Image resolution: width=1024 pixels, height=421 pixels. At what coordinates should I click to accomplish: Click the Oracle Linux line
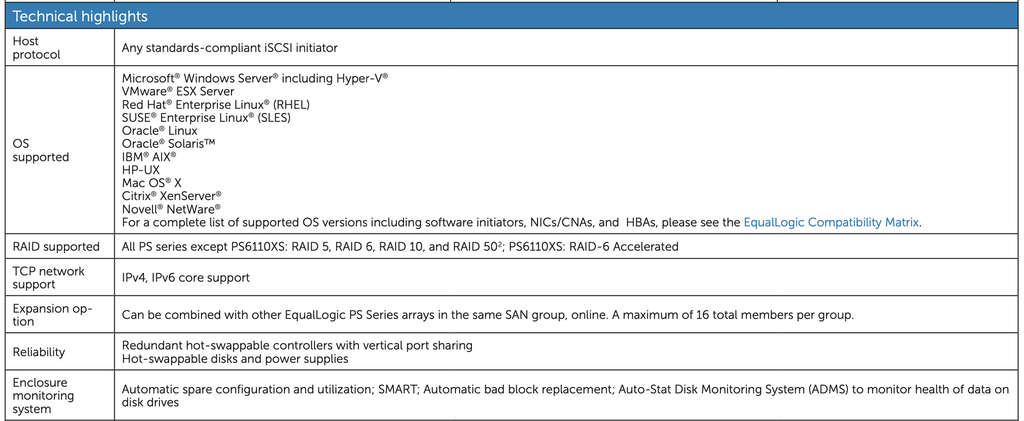tap(160, 131)
